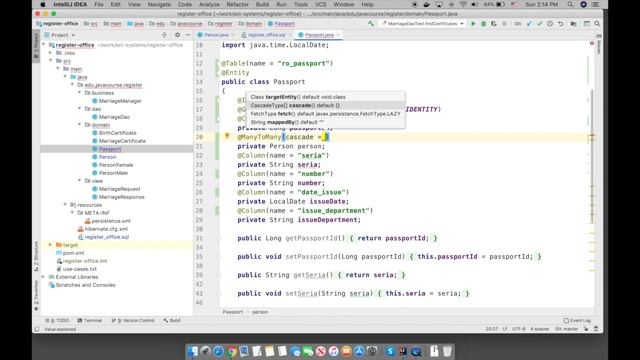Viewport: 640px width, 360px height.
Task: Click Git: master branch widget
Action: coord(566,329)
